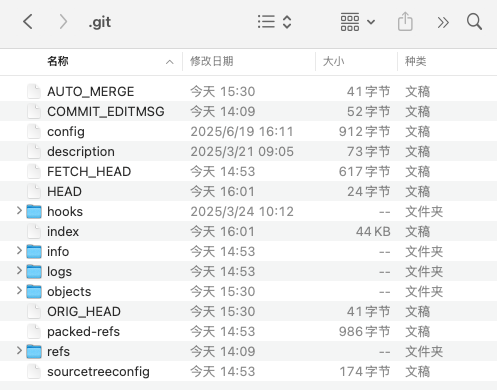Click the date 2025/6/19 16:11
497x390 pixels.
coord(242,132)
